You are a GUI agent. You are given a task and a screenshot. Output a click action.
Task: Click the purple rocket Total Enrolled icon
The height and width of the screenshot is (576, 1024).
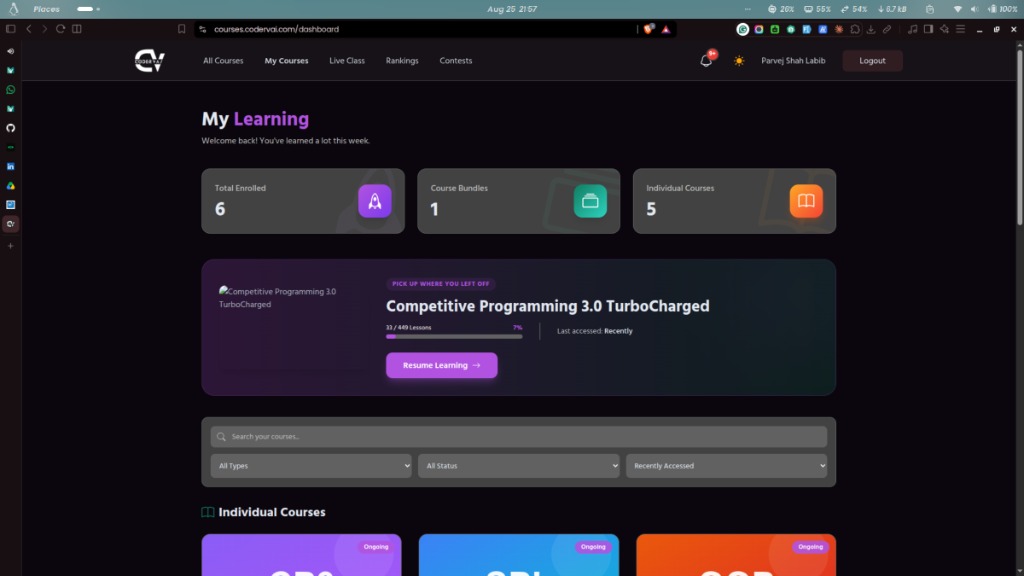pyautogui.click(x=375, y=201)
